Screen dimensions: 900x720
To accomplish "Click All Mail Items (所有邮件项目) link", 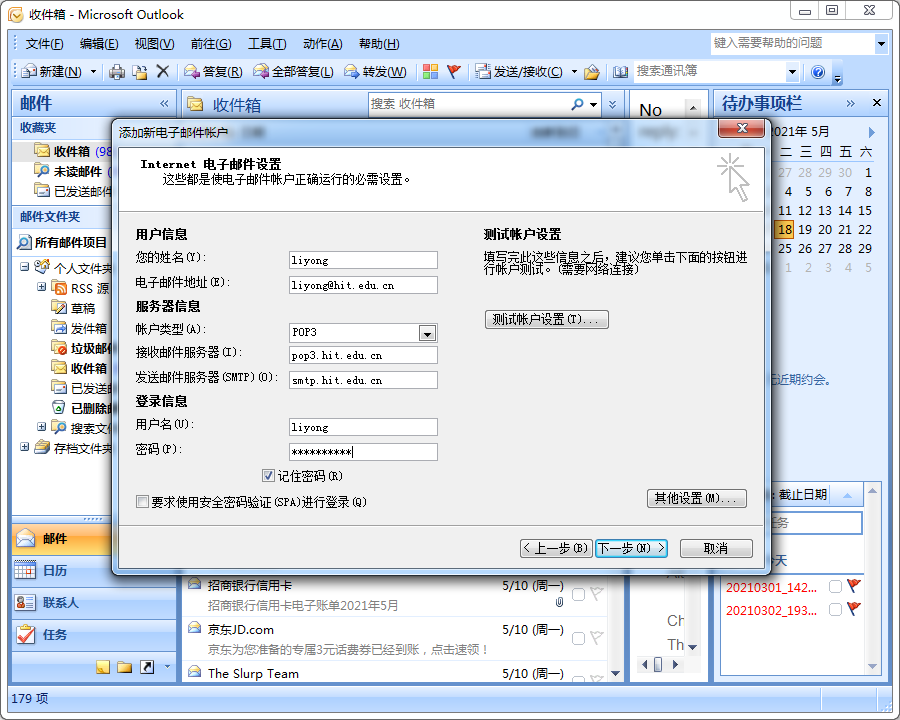I will coord(63,242).
